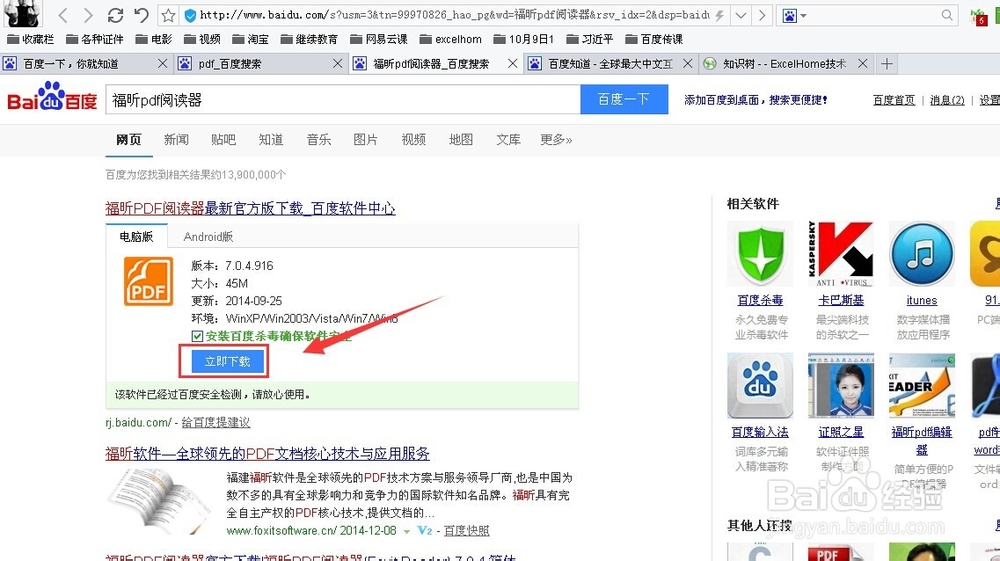This screenshot has height=561, width=1000.
Task: Open the 百度传课 bookmark folder
Action: tap(654, 40)
